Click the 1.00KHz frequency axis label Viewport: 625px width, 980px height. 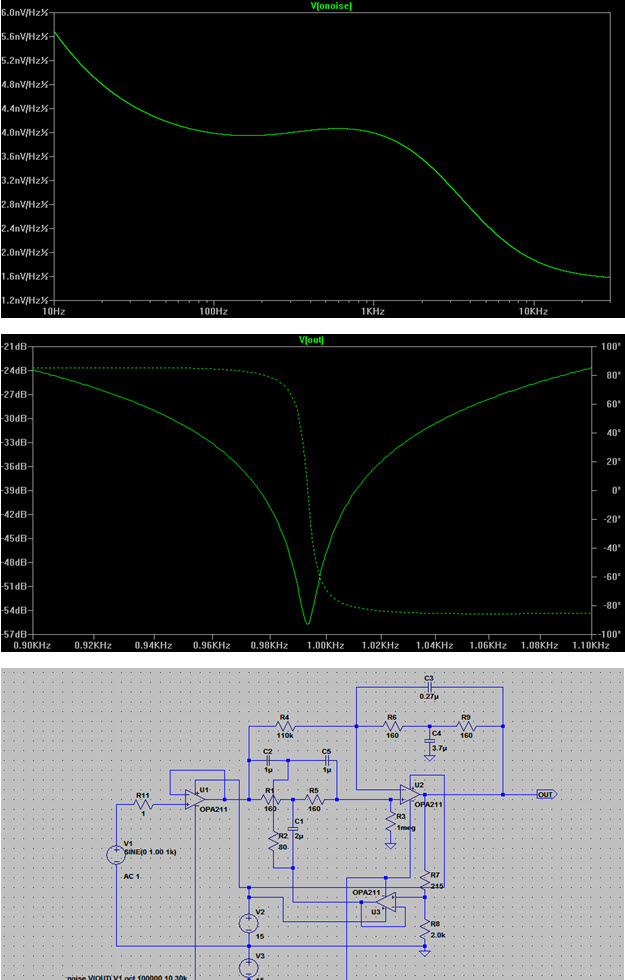click(x=326, y=645)
